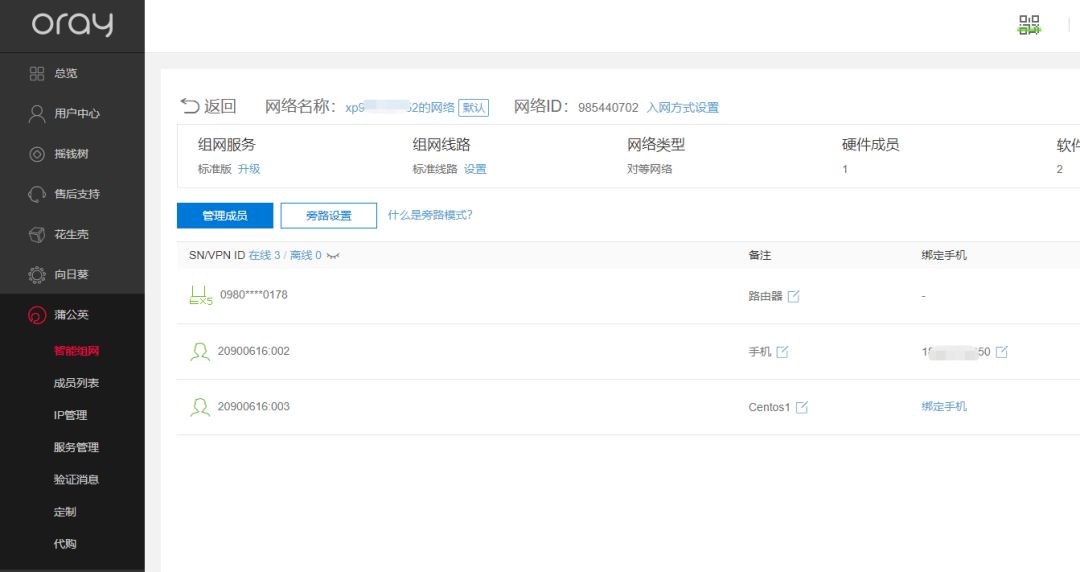This screenshot has width=1080, height=572.
Task: Select the text 20900616:003
Action: coord(253,407)
